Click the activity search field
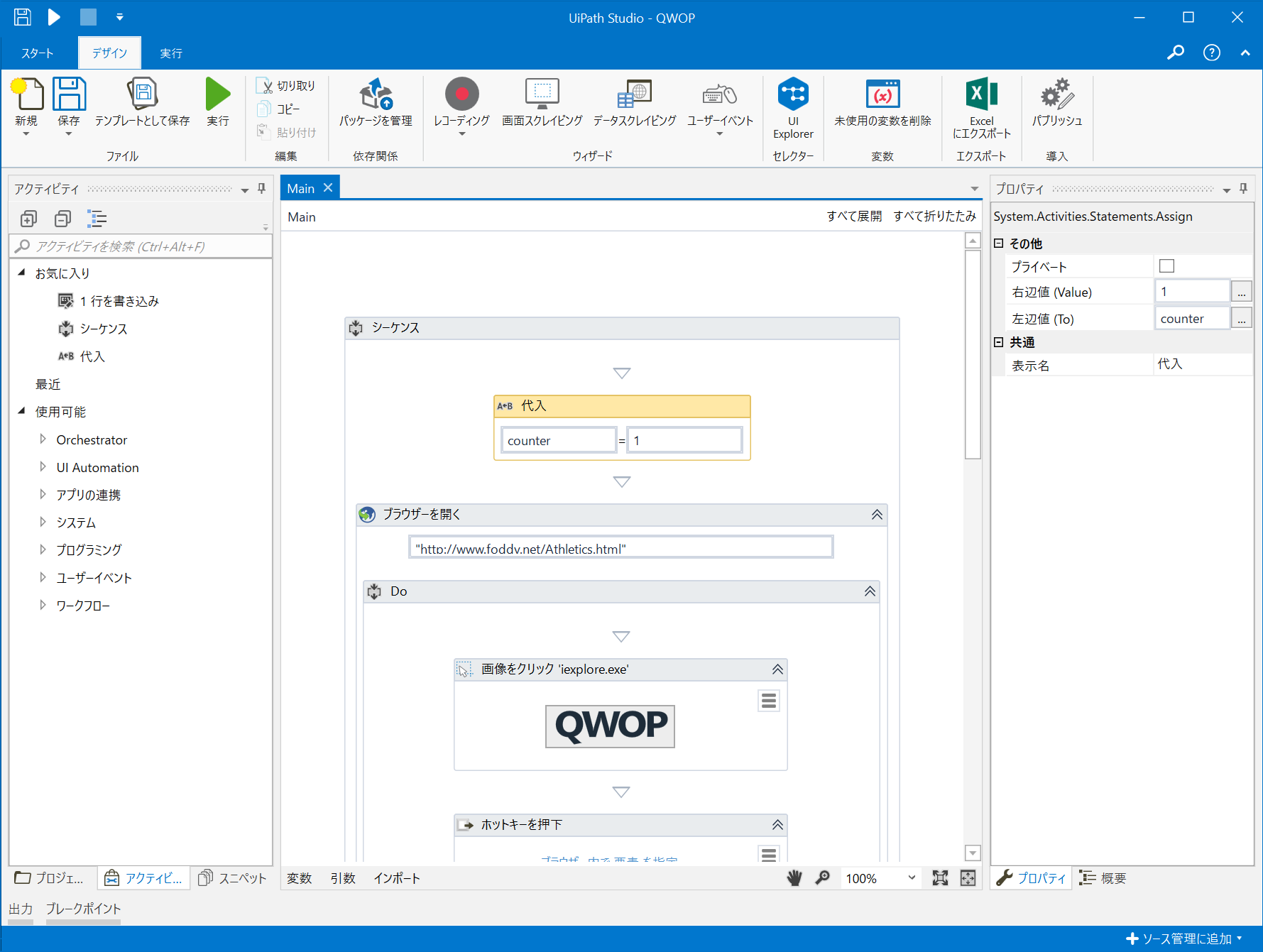1263x952 pixels. pyautogui.click(x=141, y=246)
